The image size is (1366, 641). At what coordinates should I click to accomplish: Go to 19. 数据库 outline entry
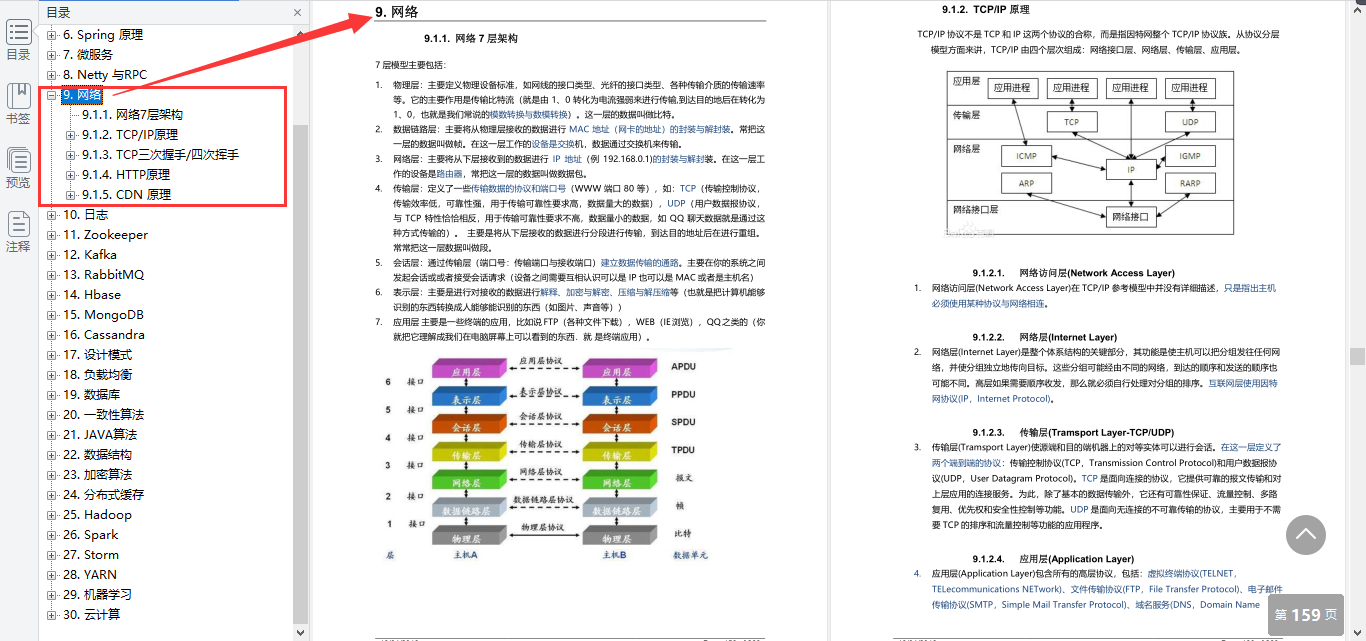92,395
